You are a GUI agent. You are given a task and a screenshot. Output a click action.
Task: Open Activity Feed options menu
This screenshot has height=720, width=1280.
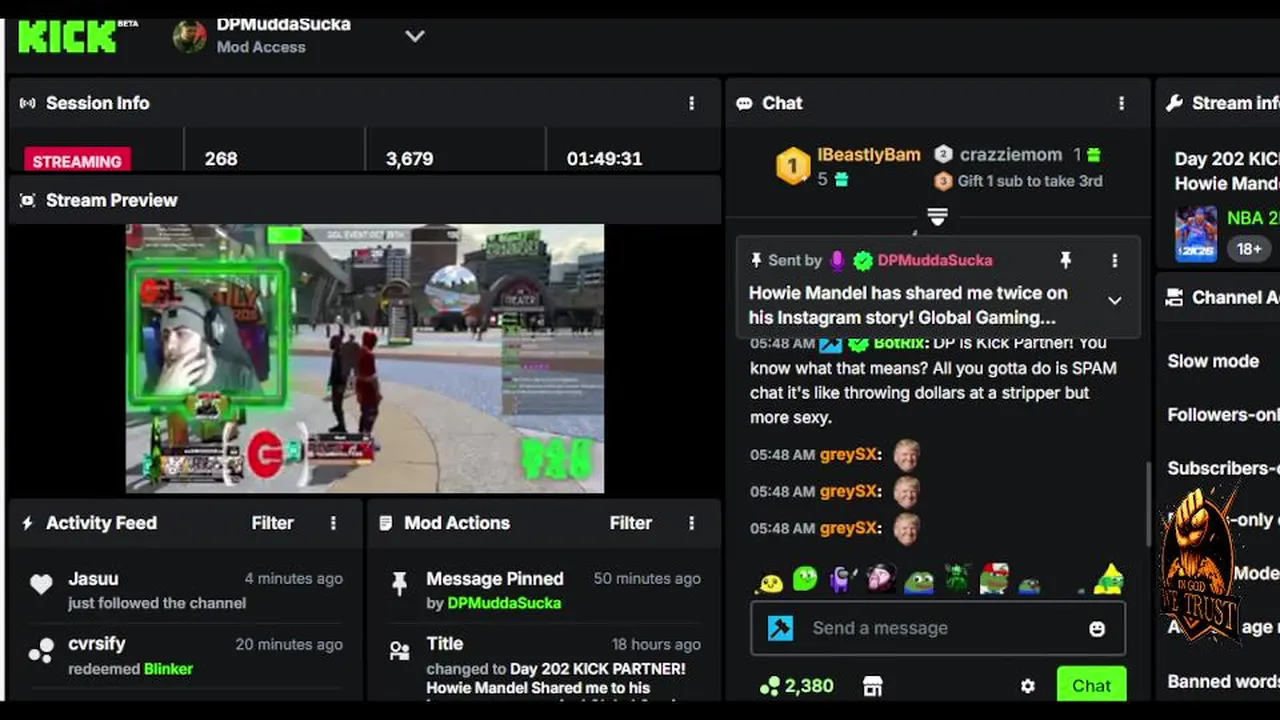coord(333,523)
